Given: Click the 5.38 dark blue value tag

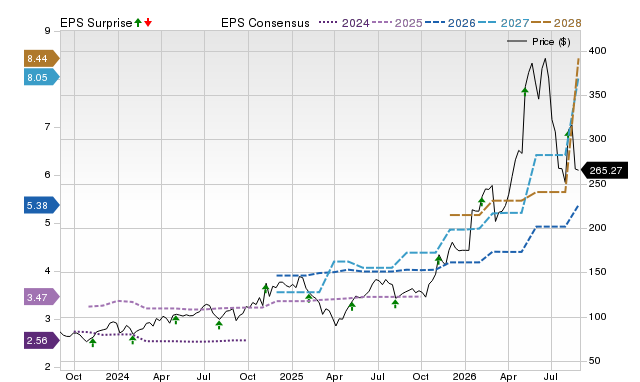Looking at the screenshot, I should tap(41, 205).
